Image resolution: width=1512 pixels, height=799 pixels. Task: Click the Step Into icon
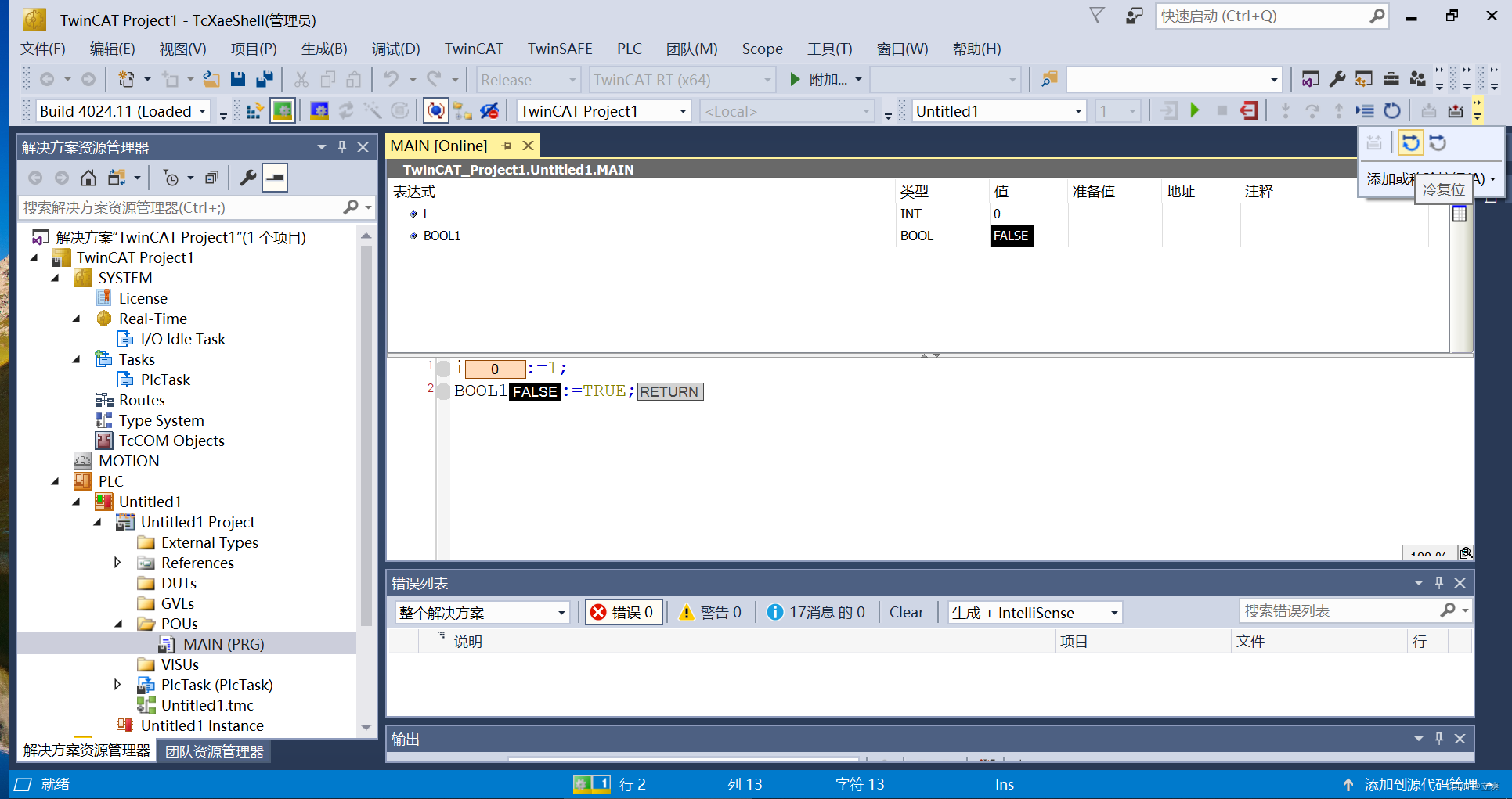point(1285,111)
